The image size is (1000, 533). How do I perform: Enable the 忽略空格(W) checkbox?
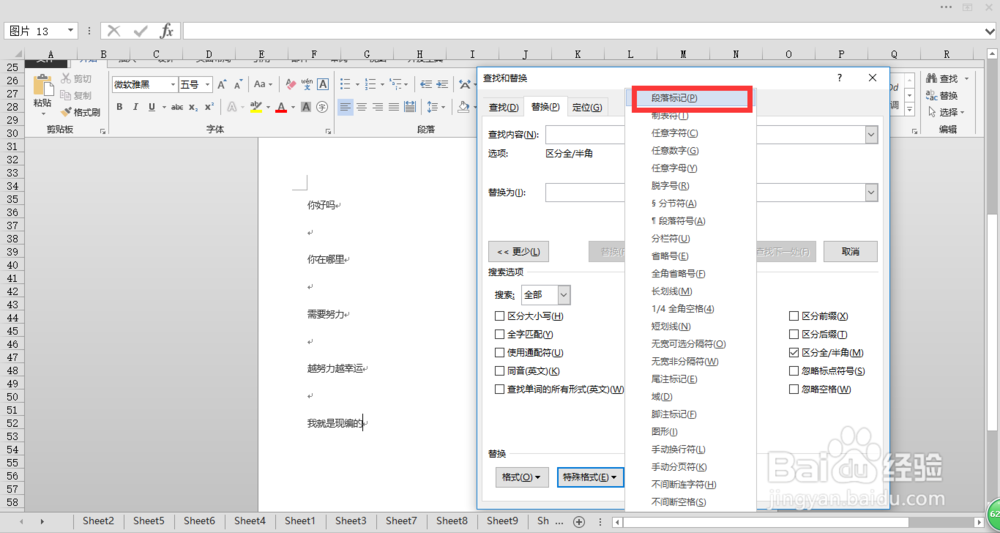(x=794, y=389)
